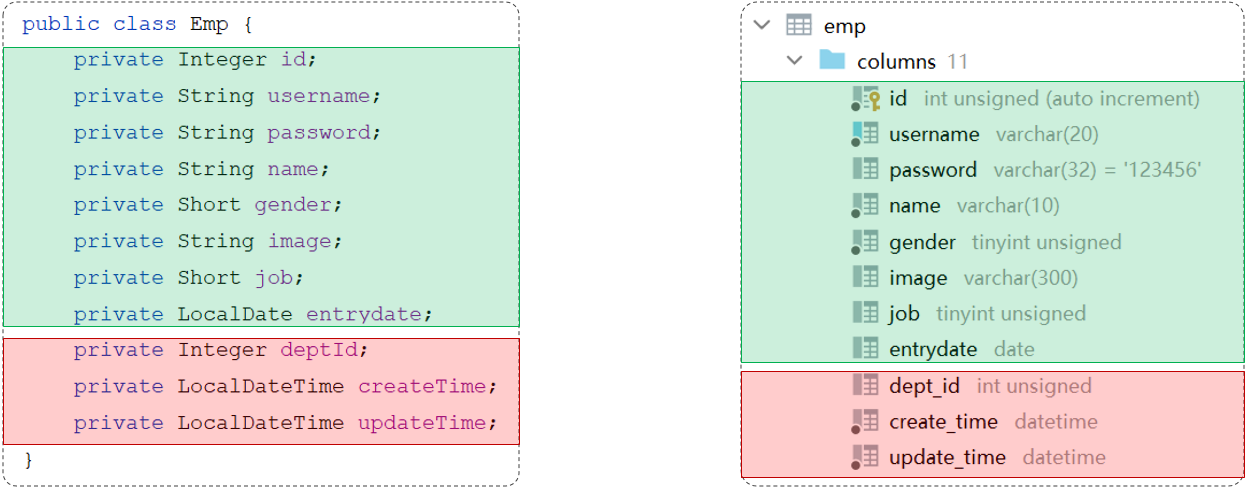Viewport: 1246px width, 488px height.
Task: Select the create_time datetime column
Action: [x=943, y=422]
